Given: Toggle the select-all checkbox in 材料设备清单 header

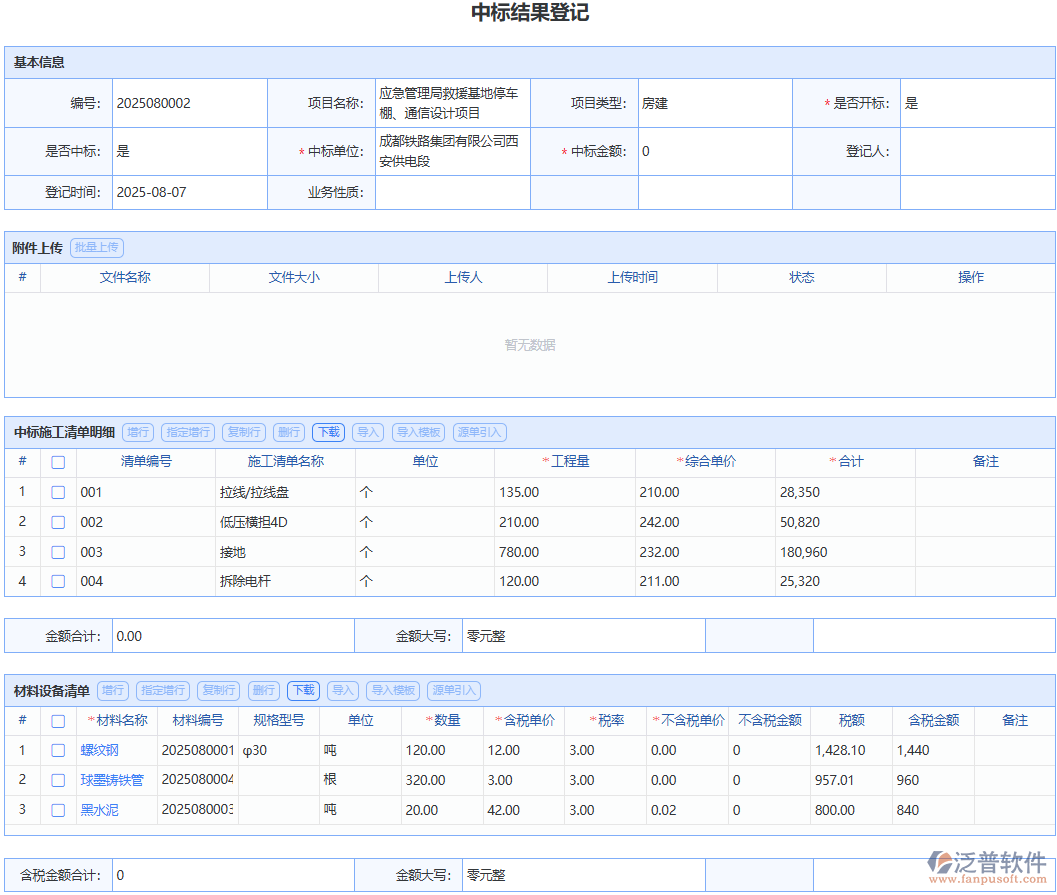Looking at the screenshot, I should (57, 720).
